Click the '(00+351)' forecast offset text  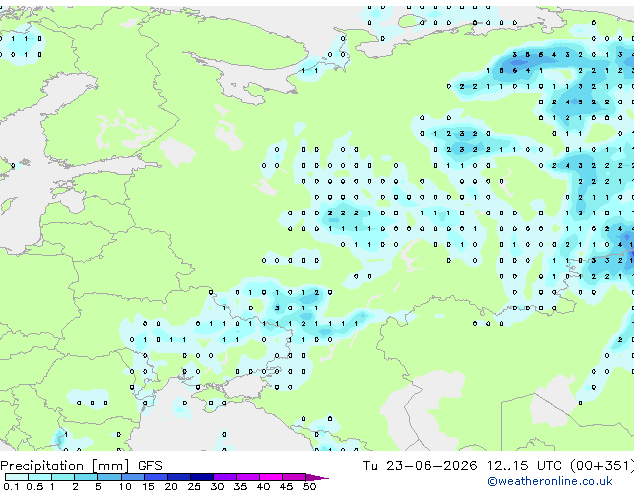click(x=602, y=466)
